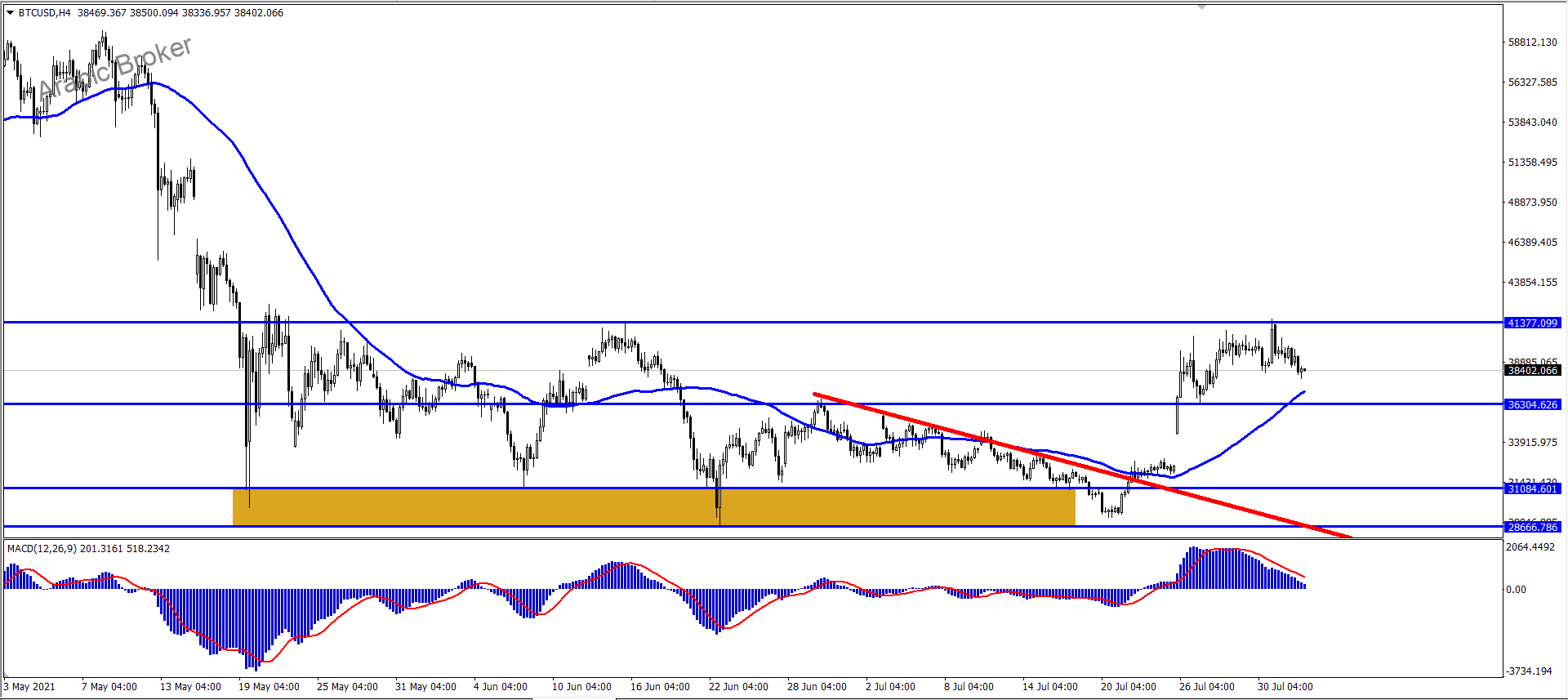Click the chart shift triangle on top edge
This screenshot has height=700, width=1568.
click(x=1201, y=7)
